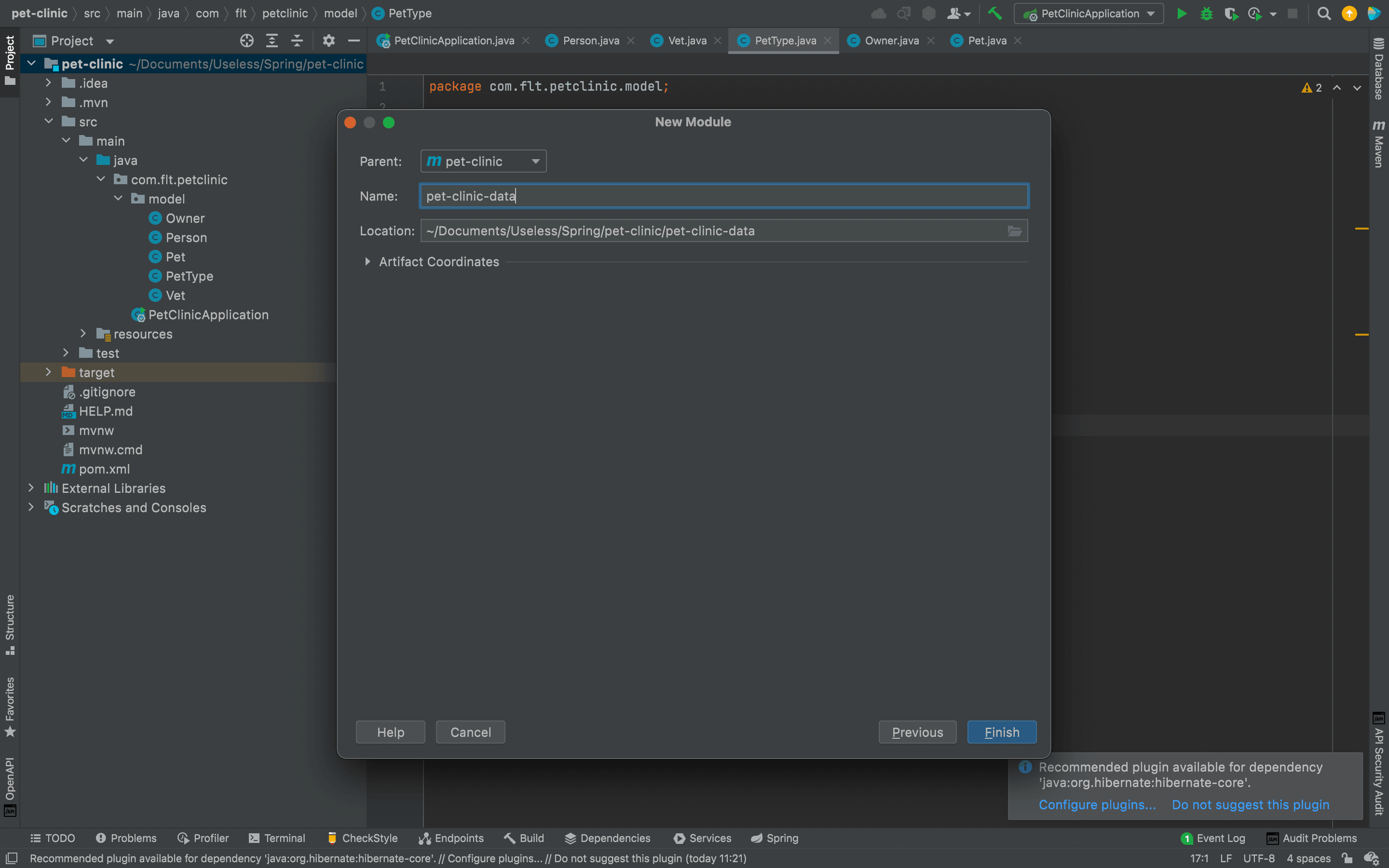Click the LF line separator in status bar
The height and width of the screenshot is (868, 1389).
[1226, 858]
